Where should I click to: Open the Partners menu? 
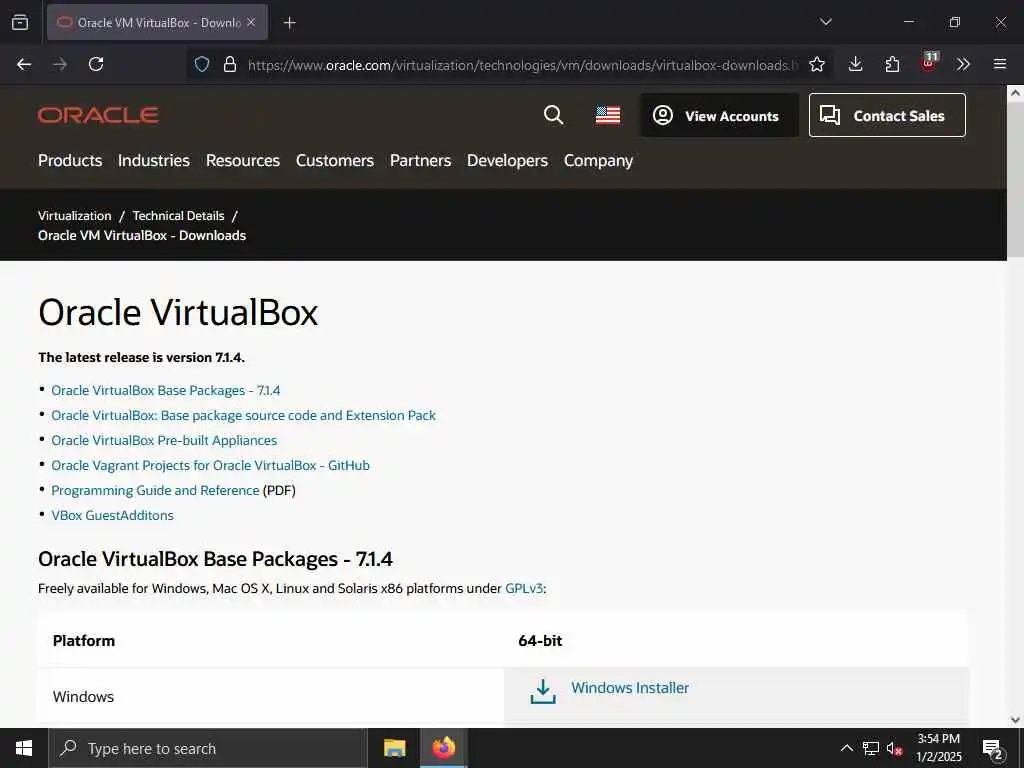(x=421, y=161)
